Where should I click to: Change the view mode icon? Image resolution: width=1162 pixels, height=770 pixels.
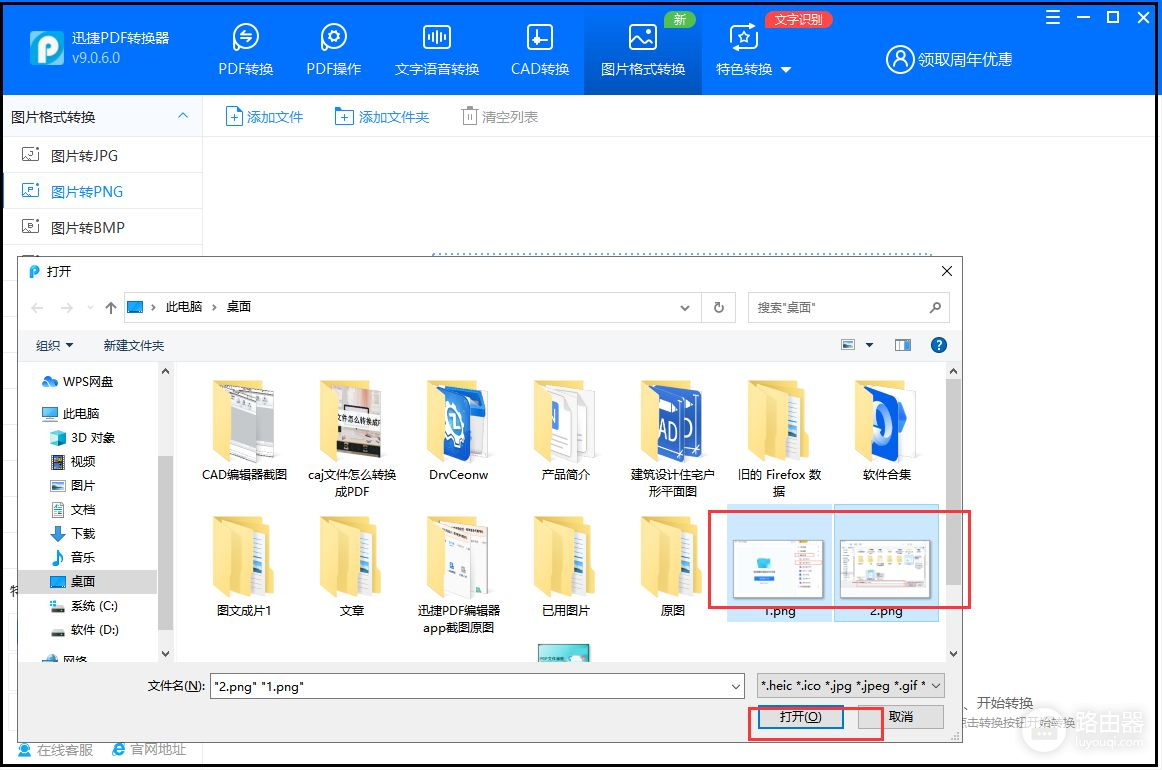tap(849, 345)
